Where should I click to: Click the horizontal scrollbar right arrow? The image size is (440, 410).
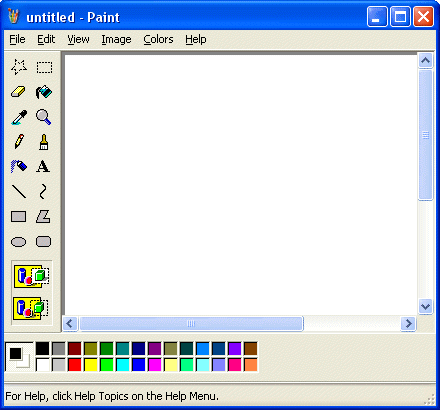(409, 323)
